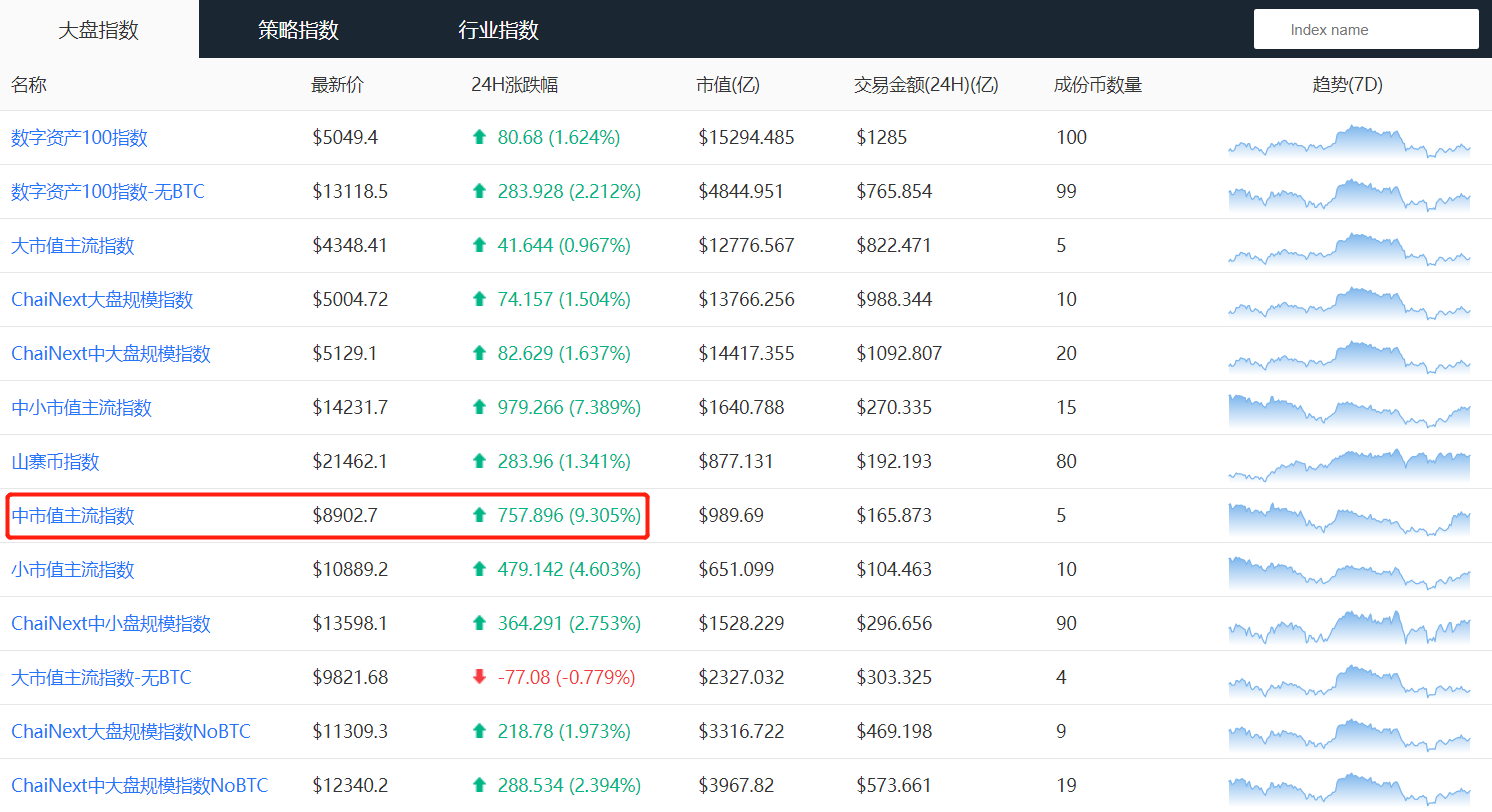Click the 交易金额(24H)(亿) column header
The height and width of the screenshot is (812, 1492).
coord(926,85)
